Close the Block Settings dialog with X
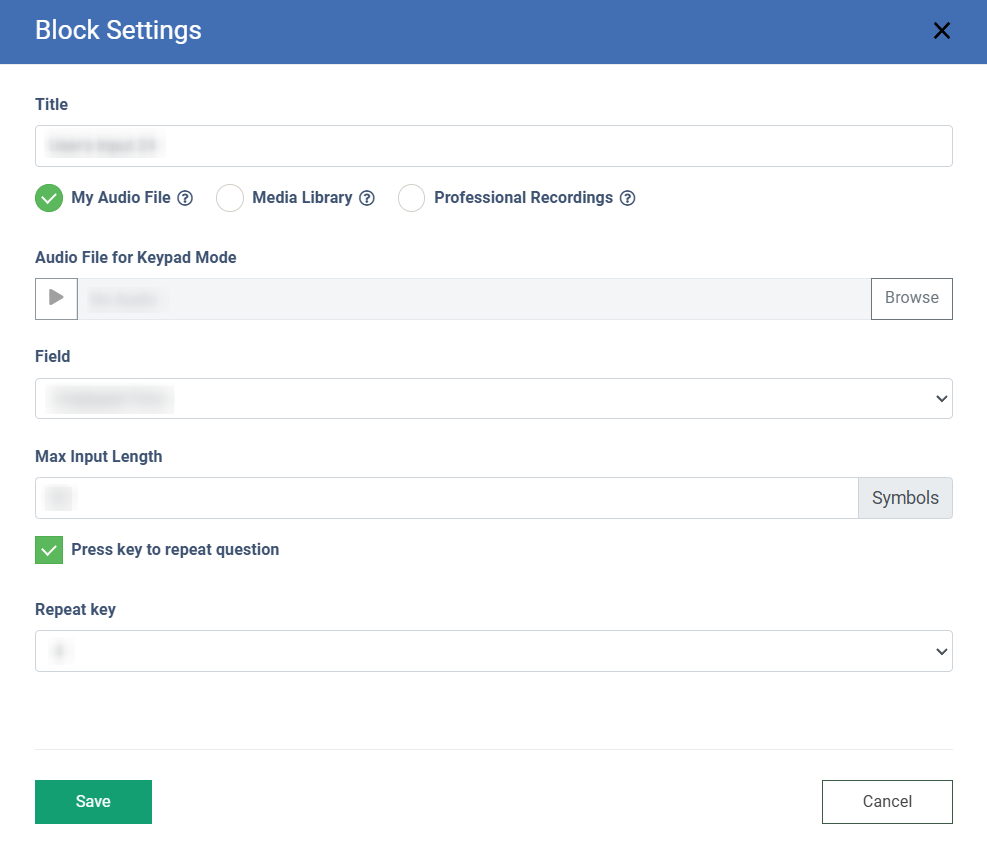Image resolution: width=987 pixels, height=844 pixels. [941, 31]
